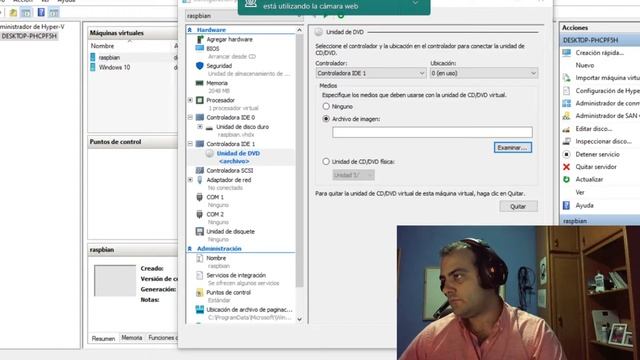Select the Controladora IDE 0 icon
The width and height of the screenshot is (640, 360).
pos(200,117)
